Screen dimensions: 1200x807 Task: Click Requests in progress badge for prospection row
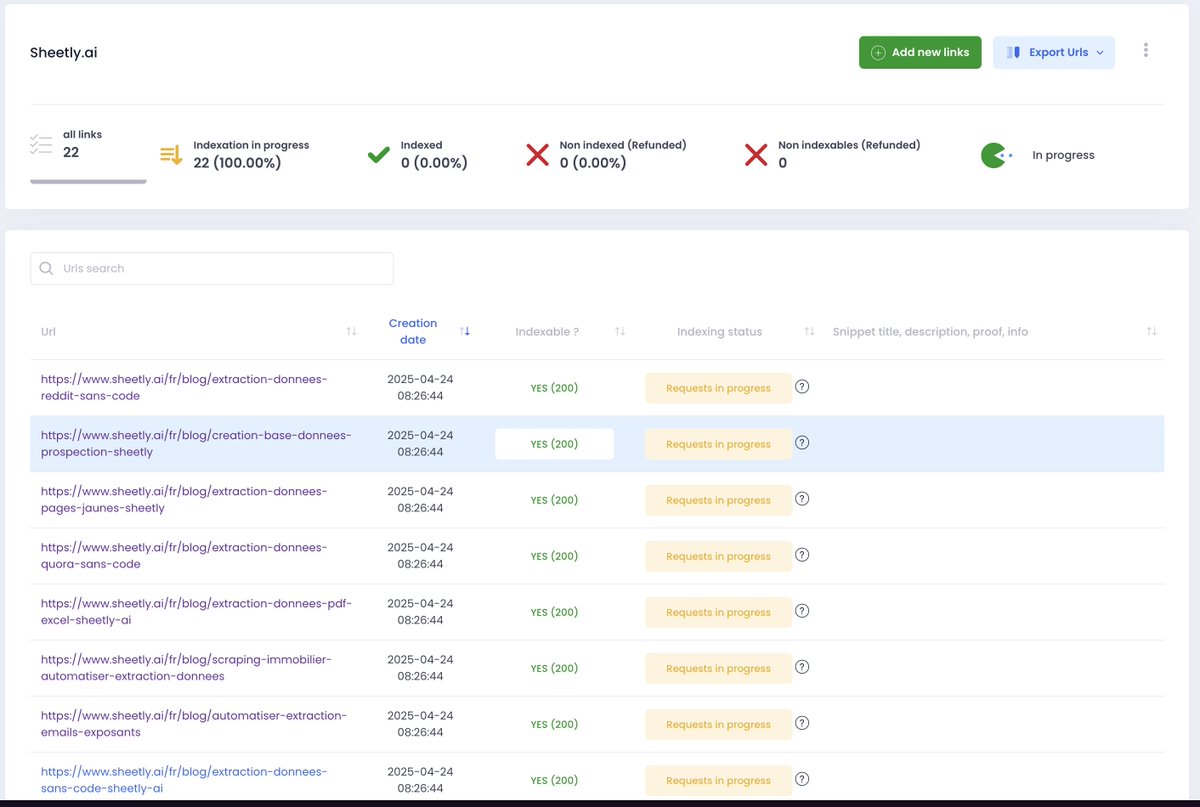[x=718, y=444]
